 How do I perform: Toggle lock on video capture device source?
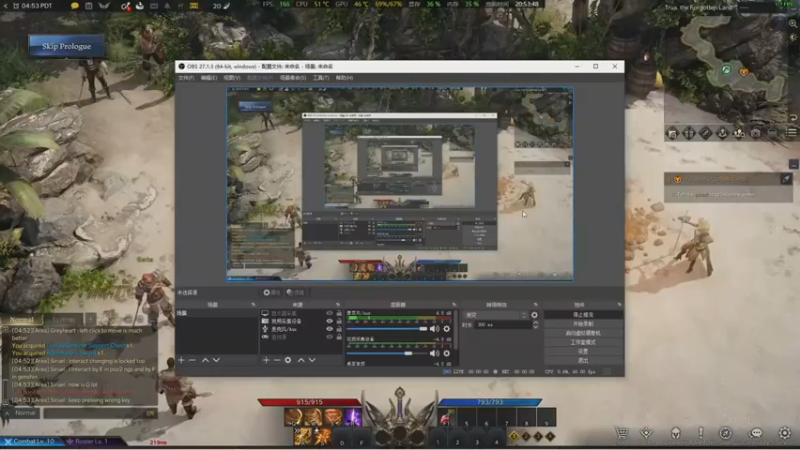pyautogui.click(x=339, y=321)
